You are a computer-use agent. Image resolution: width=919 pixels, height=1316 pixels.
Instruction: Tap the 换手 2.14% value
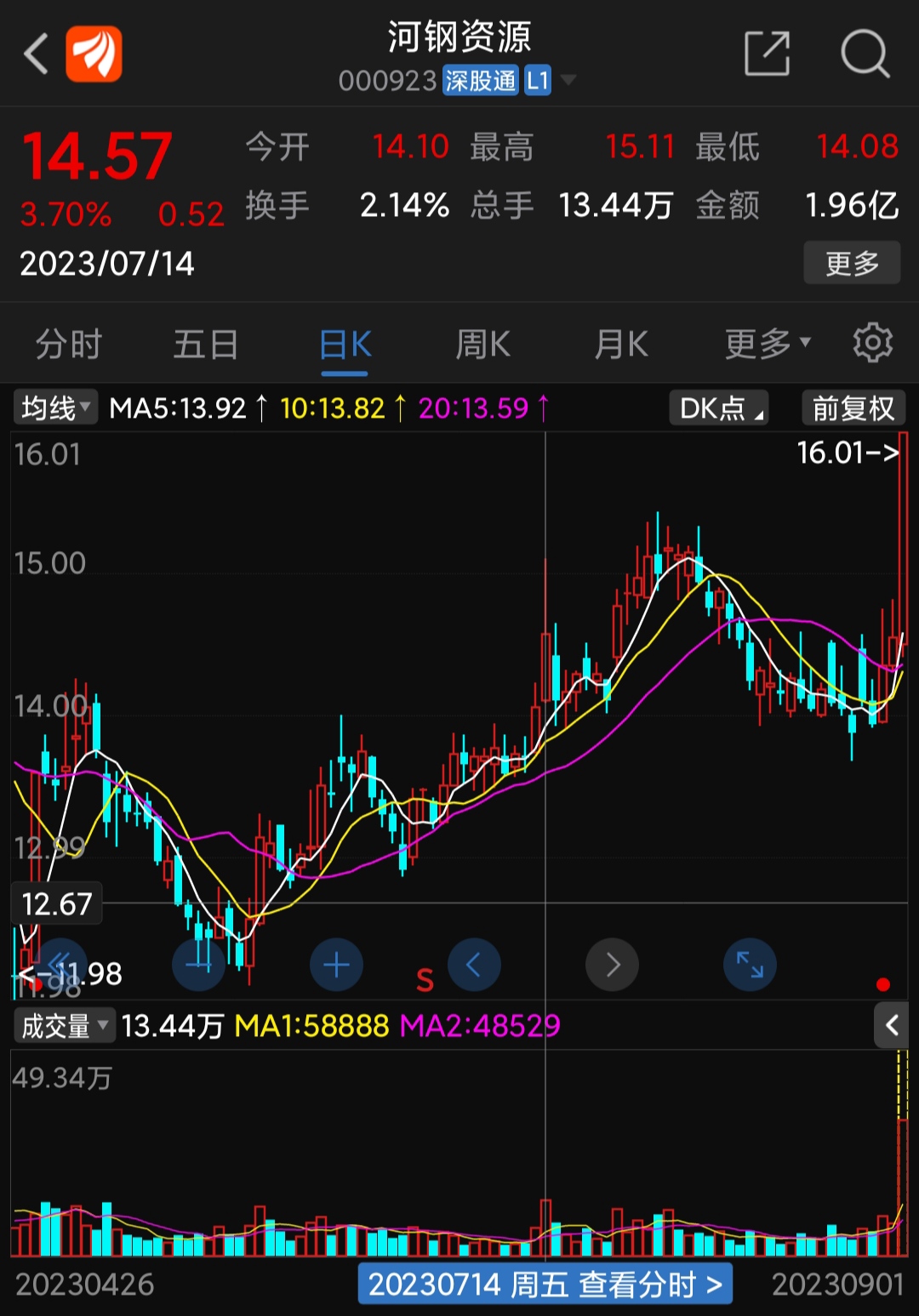(x=404, y=205)
